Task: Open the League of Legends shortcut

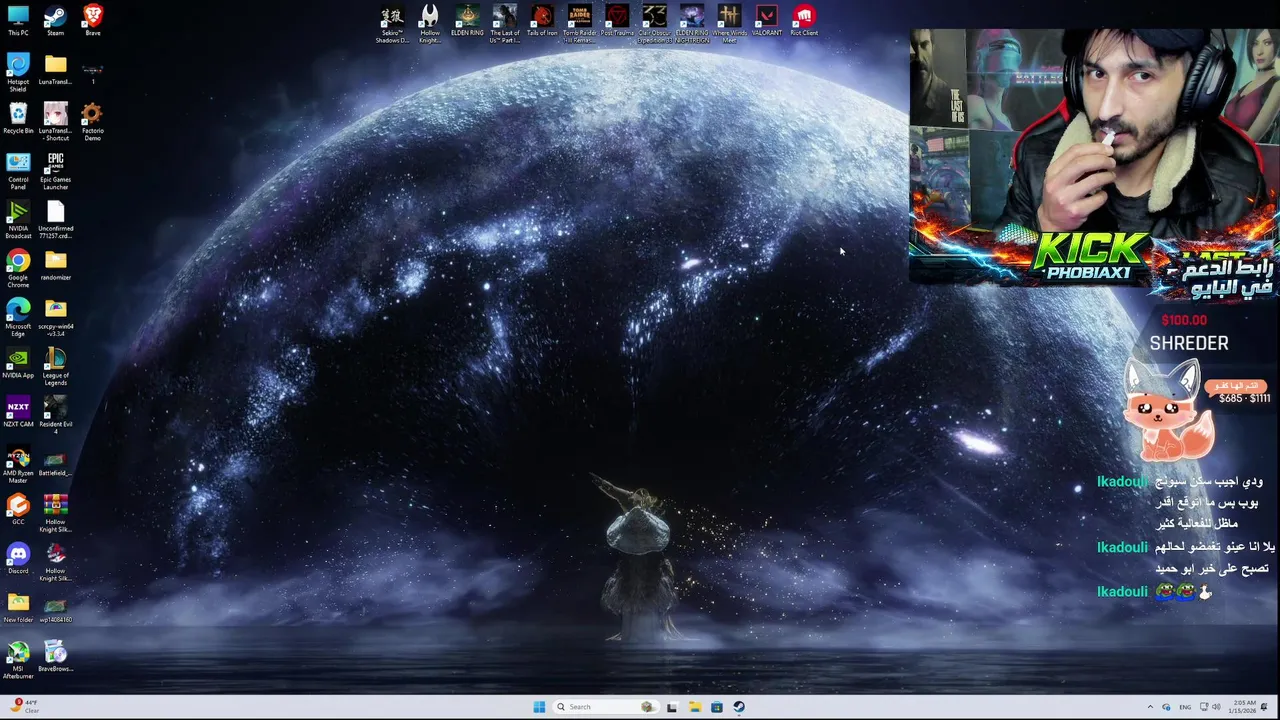Action: coord(55,367)
